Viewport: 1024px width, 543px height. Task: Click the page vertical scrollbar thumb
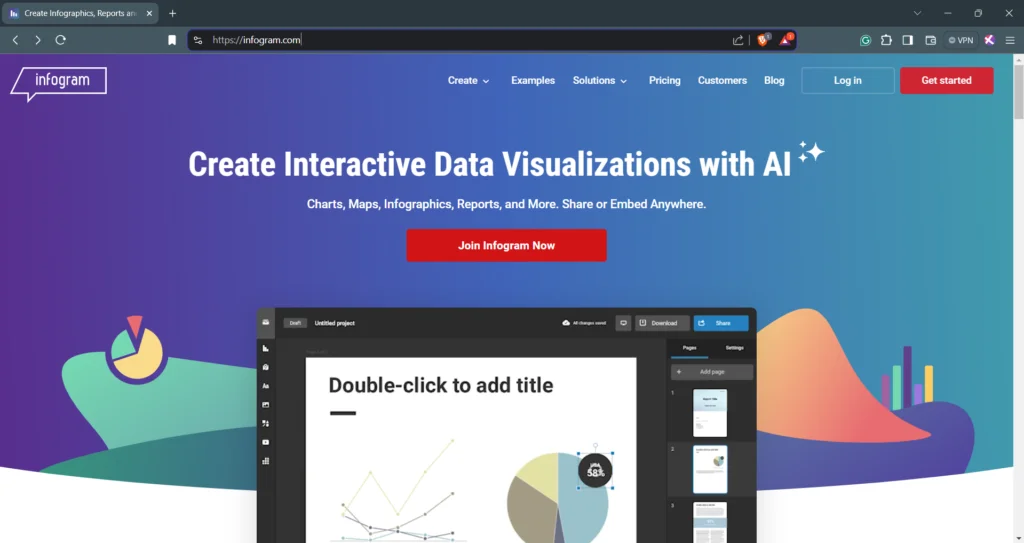click(1018, 91)
